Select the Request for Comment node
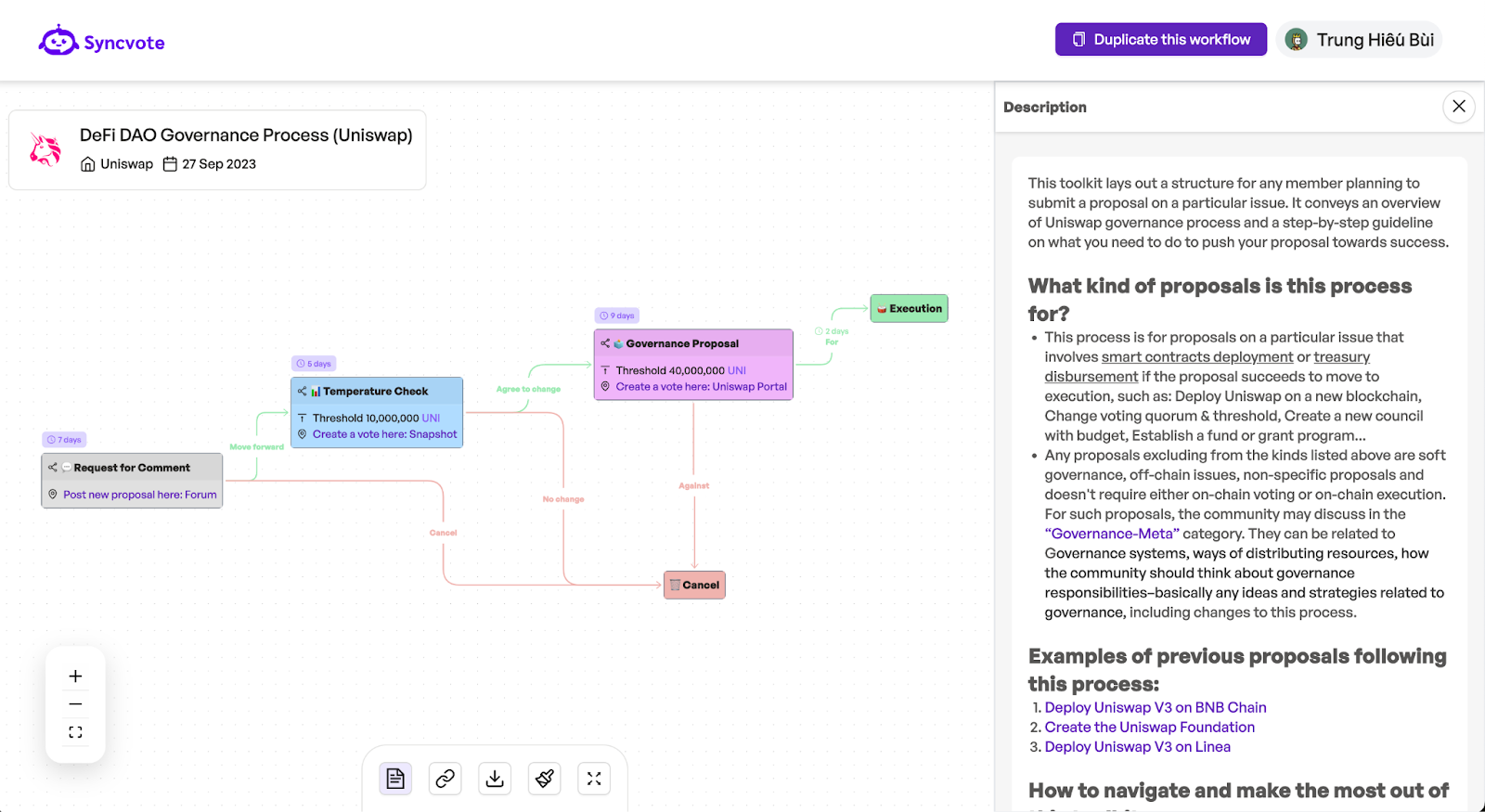The image size is (1485, 812). click(132, 480)
